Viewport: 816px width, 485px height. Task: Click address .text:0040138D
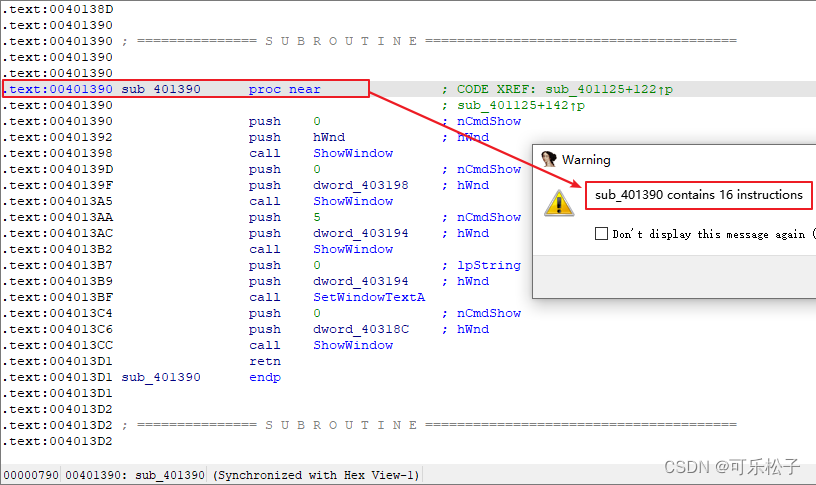coord(57,9)
